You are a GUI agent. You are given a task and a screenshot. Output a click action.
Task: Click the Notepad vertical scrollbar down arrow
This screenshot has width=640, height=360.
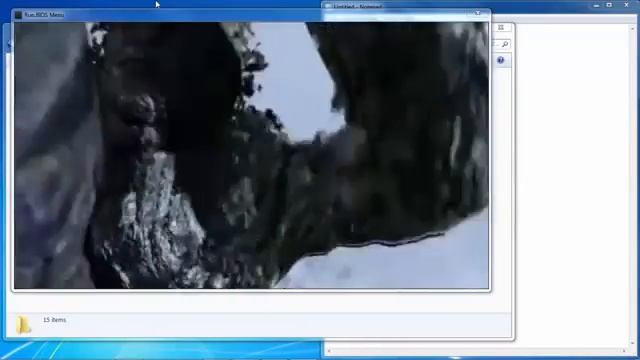633,343
